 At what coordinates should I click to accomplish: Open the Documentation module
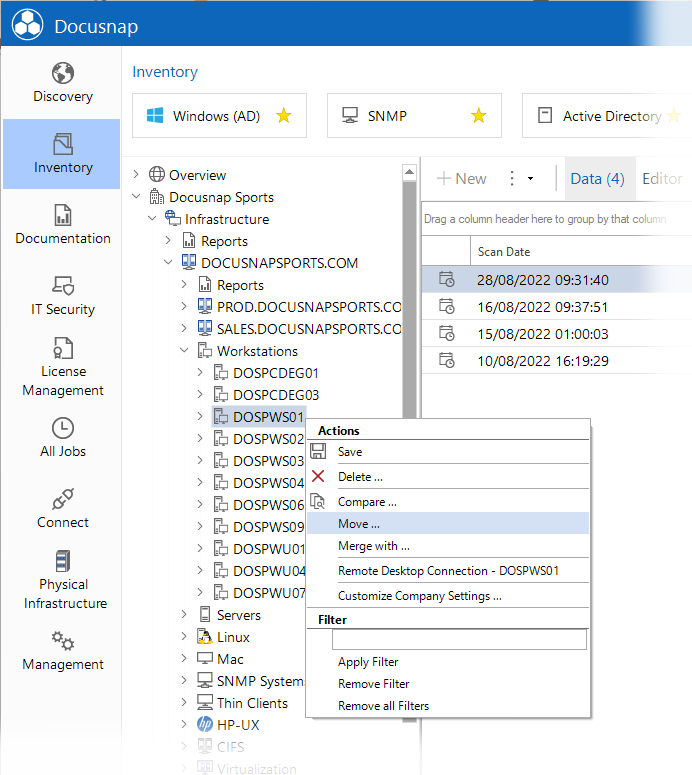click(x=63, y=225)
